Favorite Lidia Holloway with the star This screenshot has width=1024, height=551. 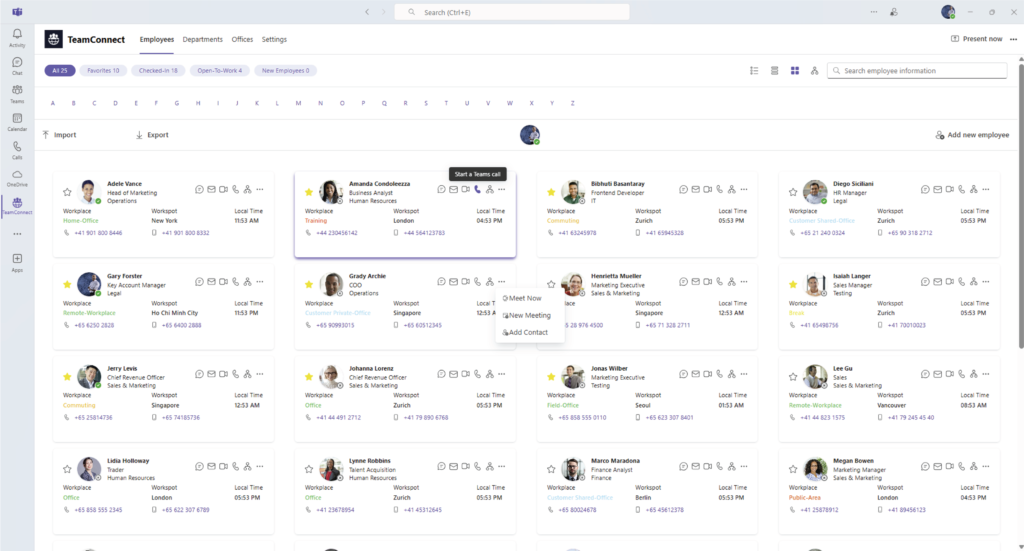(67, 469)
